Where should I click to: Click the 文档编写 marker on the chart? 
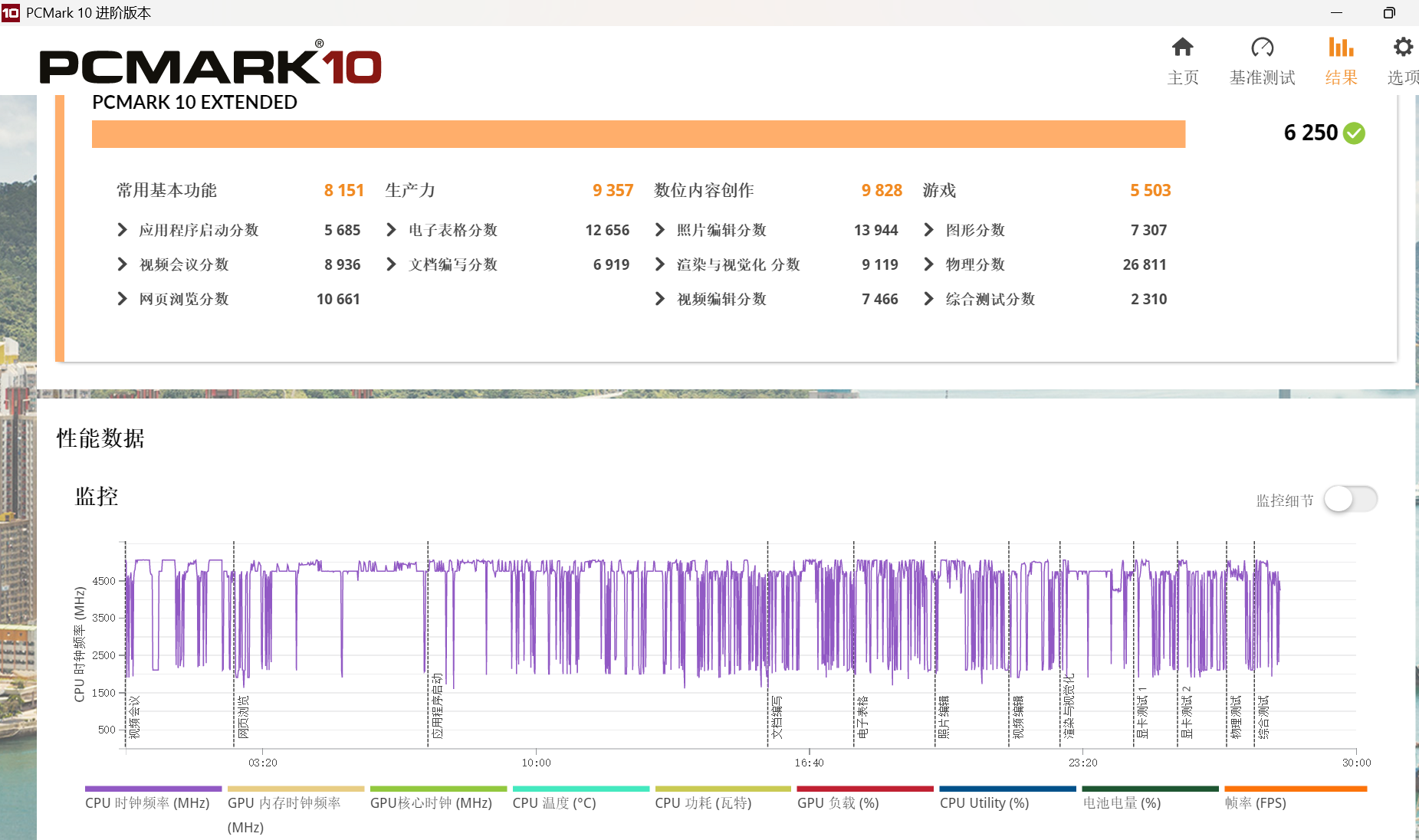click(x=777, y=717)
